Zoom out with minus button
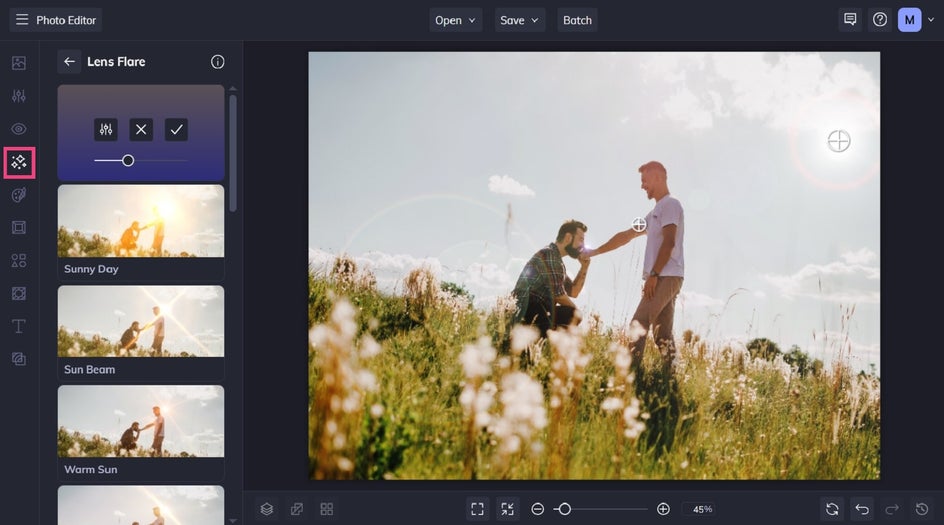 (x=538, y=509)
